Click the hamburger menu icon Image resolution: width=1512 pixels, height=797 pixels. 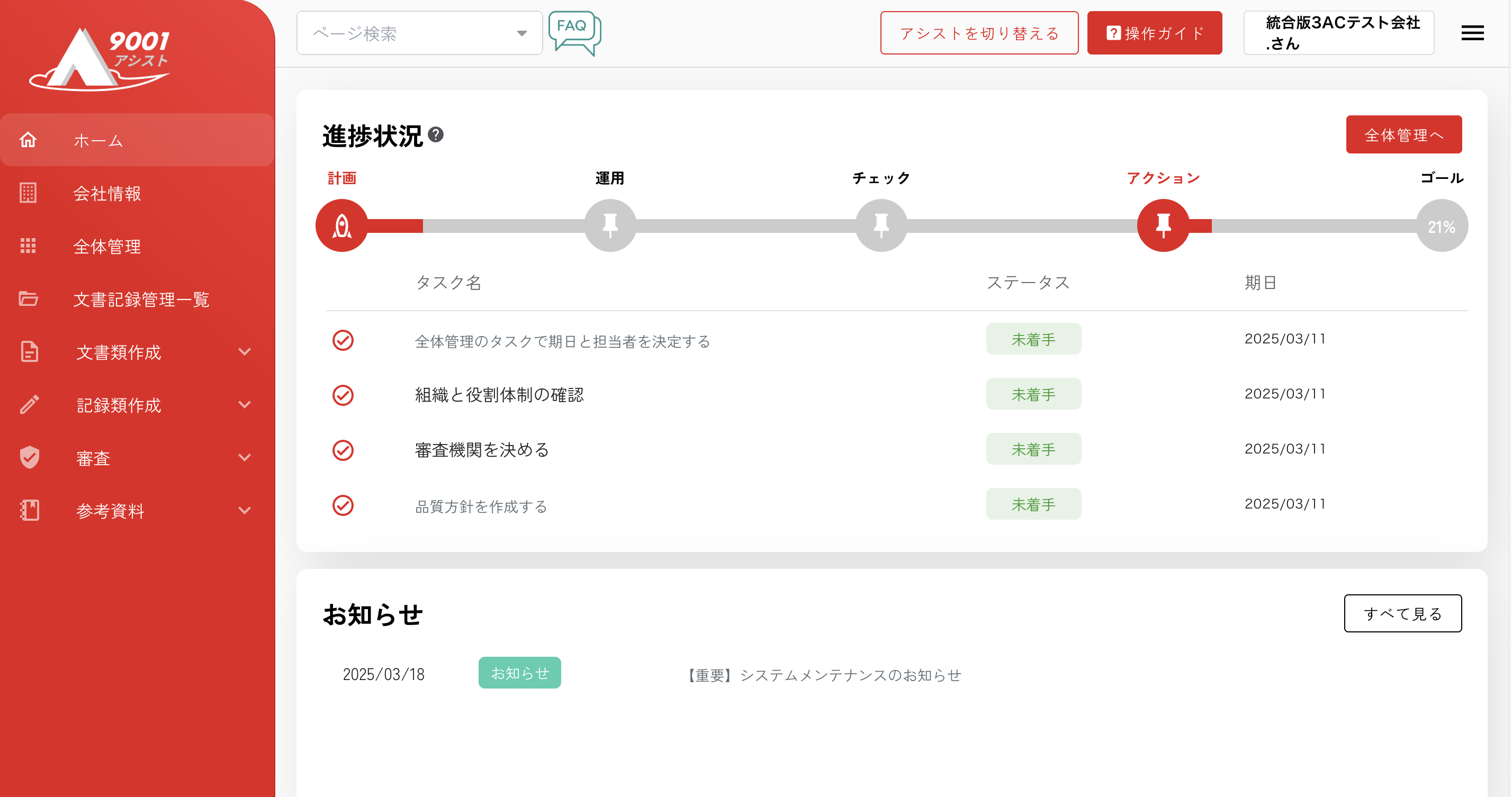point(1472,33)
